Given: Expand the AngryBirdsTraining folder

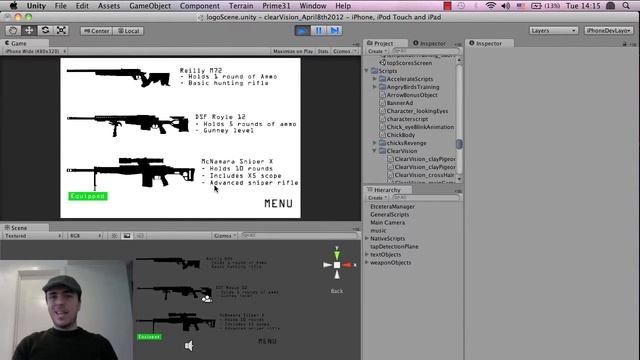Looking at the screenshot, I should pyautogui.click(x=375, y=87).
